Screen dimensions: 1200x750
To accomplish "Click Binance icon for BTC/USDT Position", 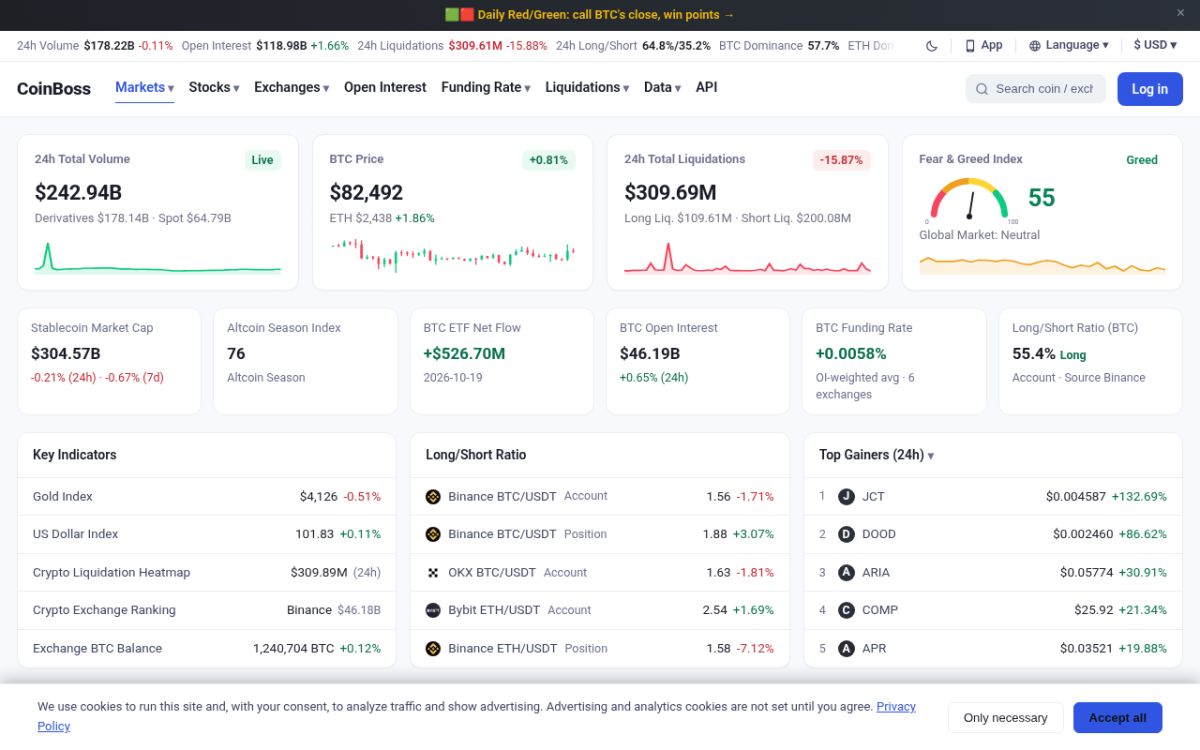I will tap(433, 534).
